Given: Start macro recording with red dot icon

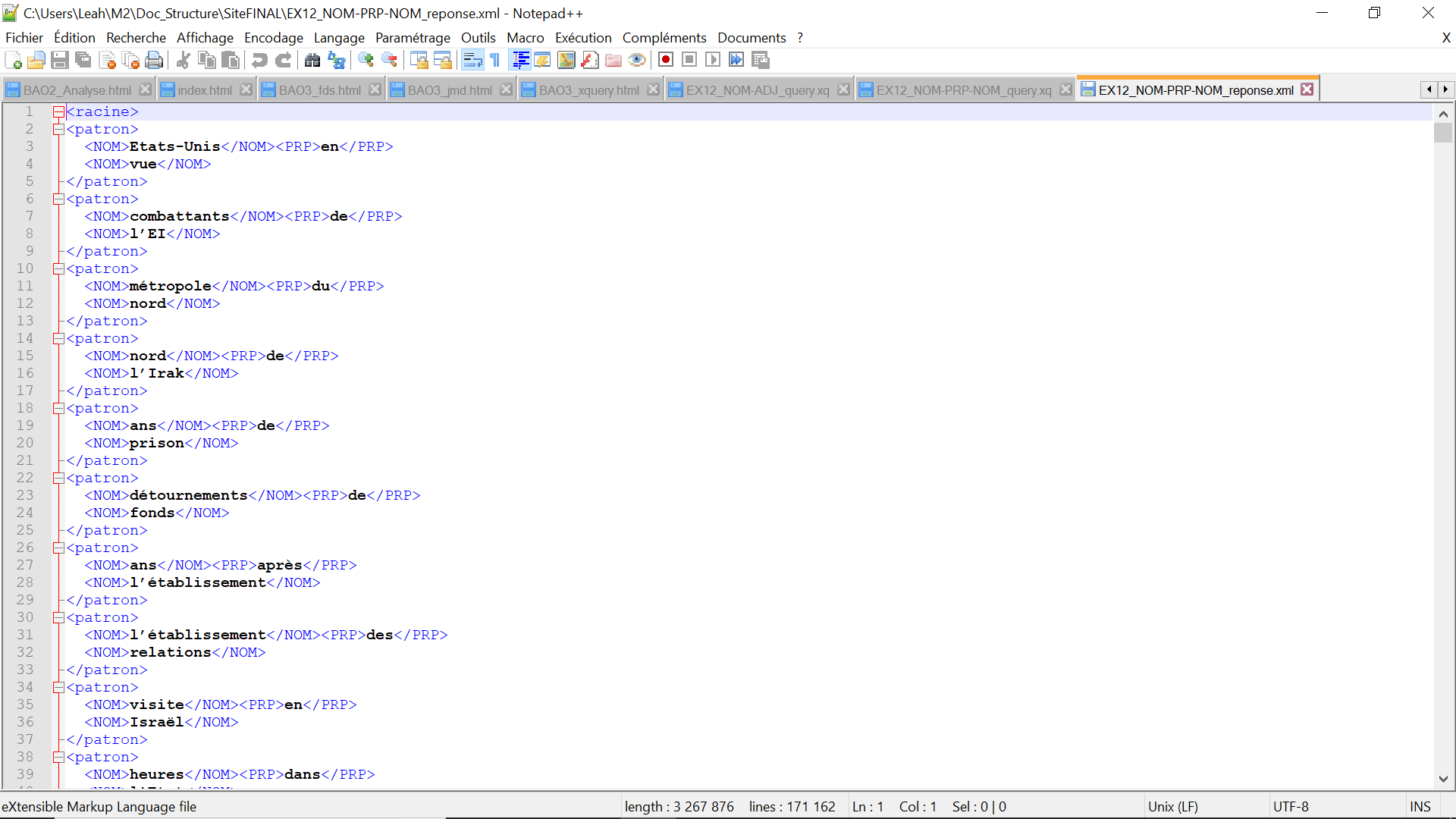Looking at the screenshot, I should 666,60.
